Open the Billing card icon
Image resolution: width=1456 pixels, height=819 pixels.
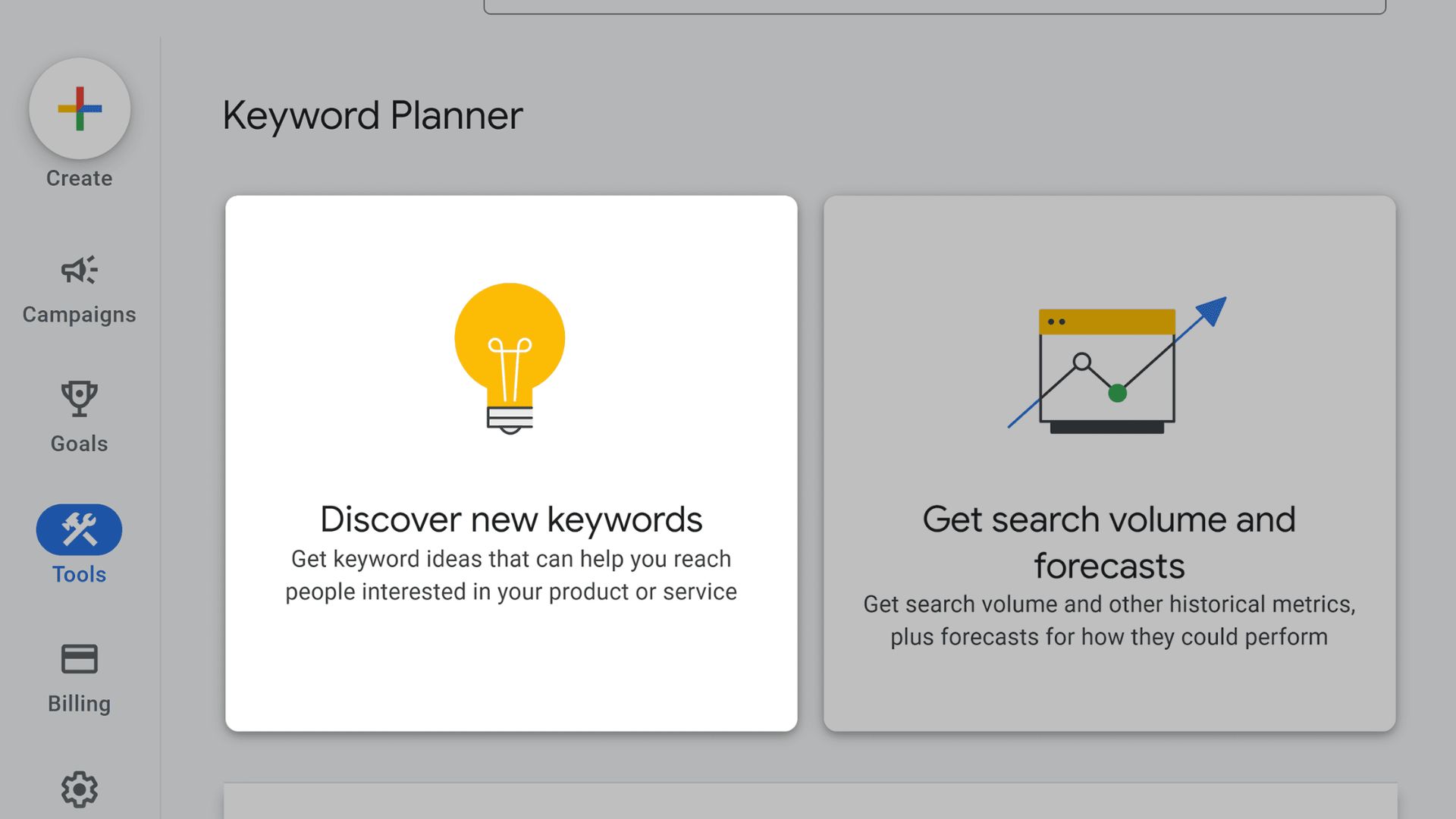pos(78,659)
